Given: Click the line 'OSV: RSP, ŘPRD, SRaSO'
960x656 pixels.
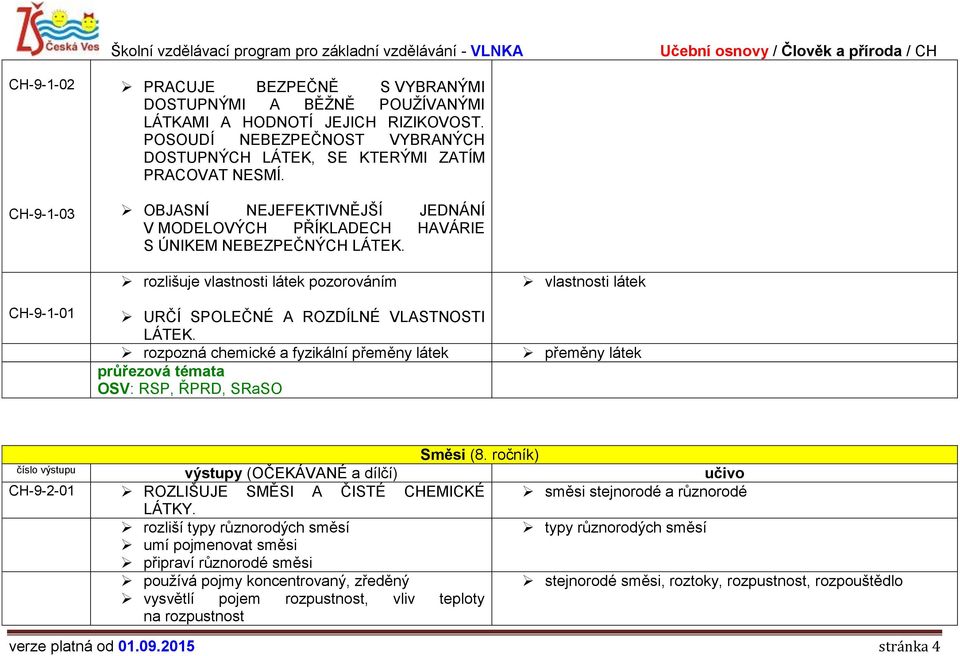Looking at the screenshot, I should point(190,388).
